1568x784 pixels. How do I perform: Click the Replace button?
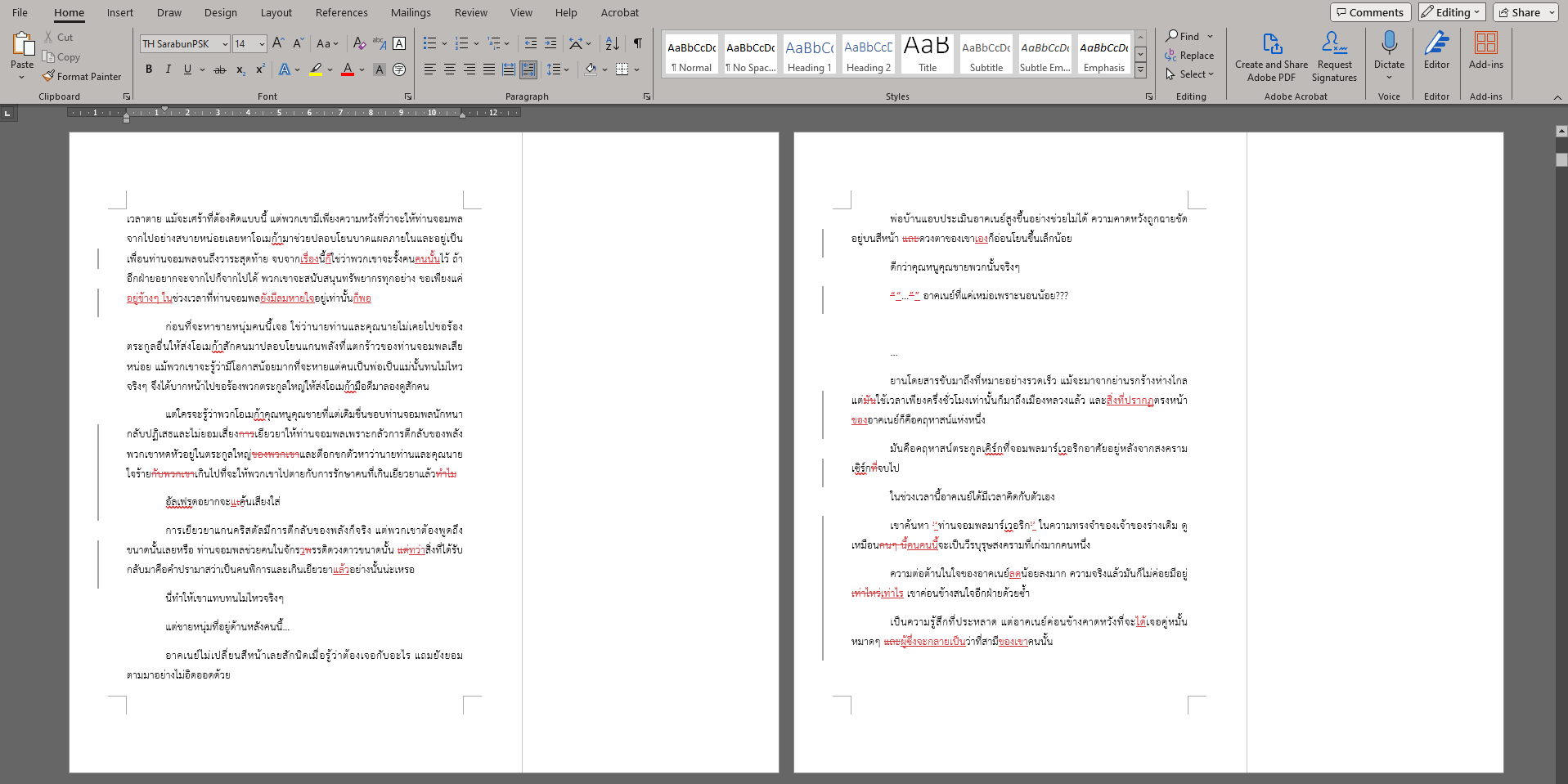(x=1189, y=56)
